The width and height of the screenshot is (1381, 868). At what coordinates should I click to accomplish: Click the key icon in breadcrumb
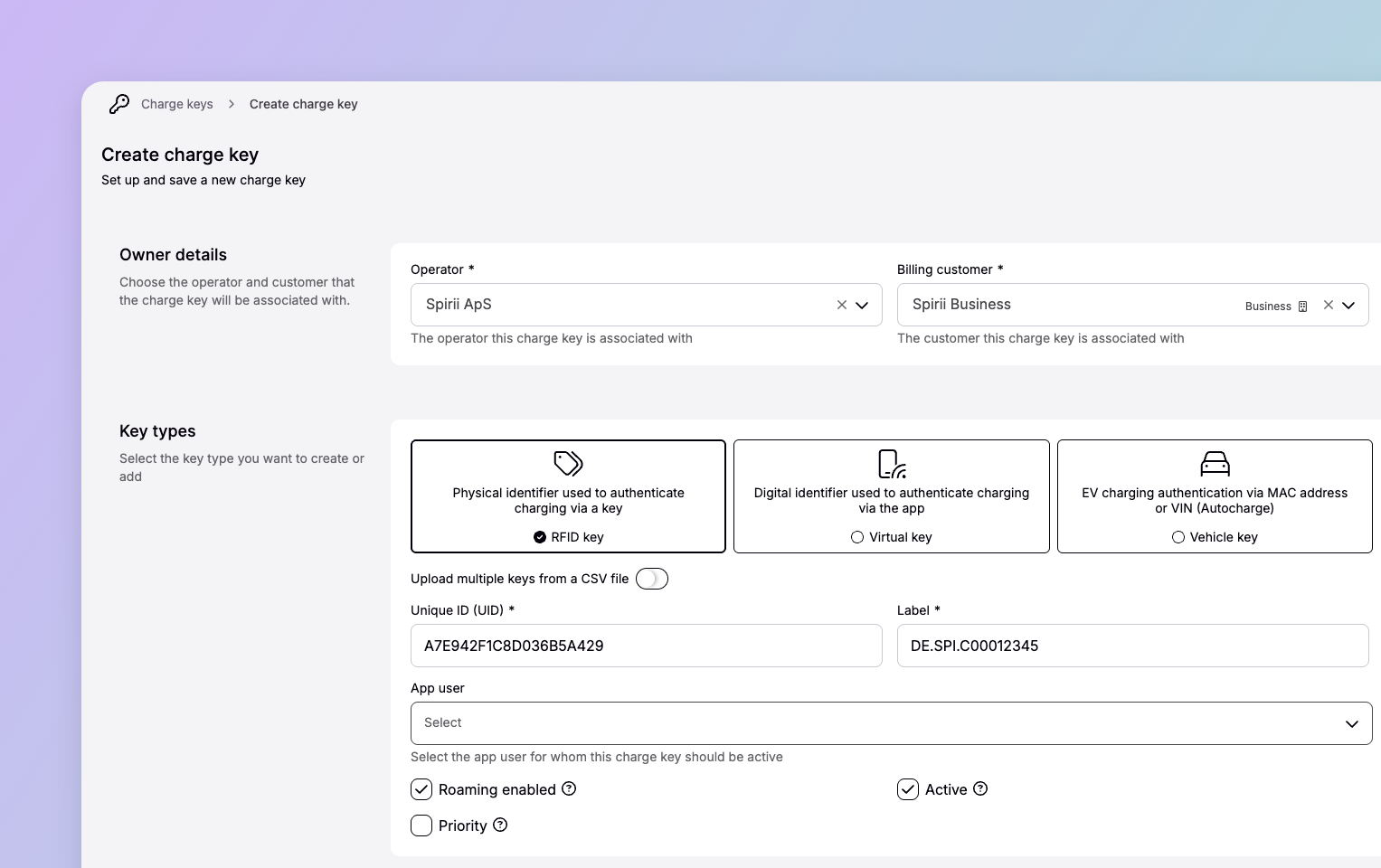pos(118,104)
